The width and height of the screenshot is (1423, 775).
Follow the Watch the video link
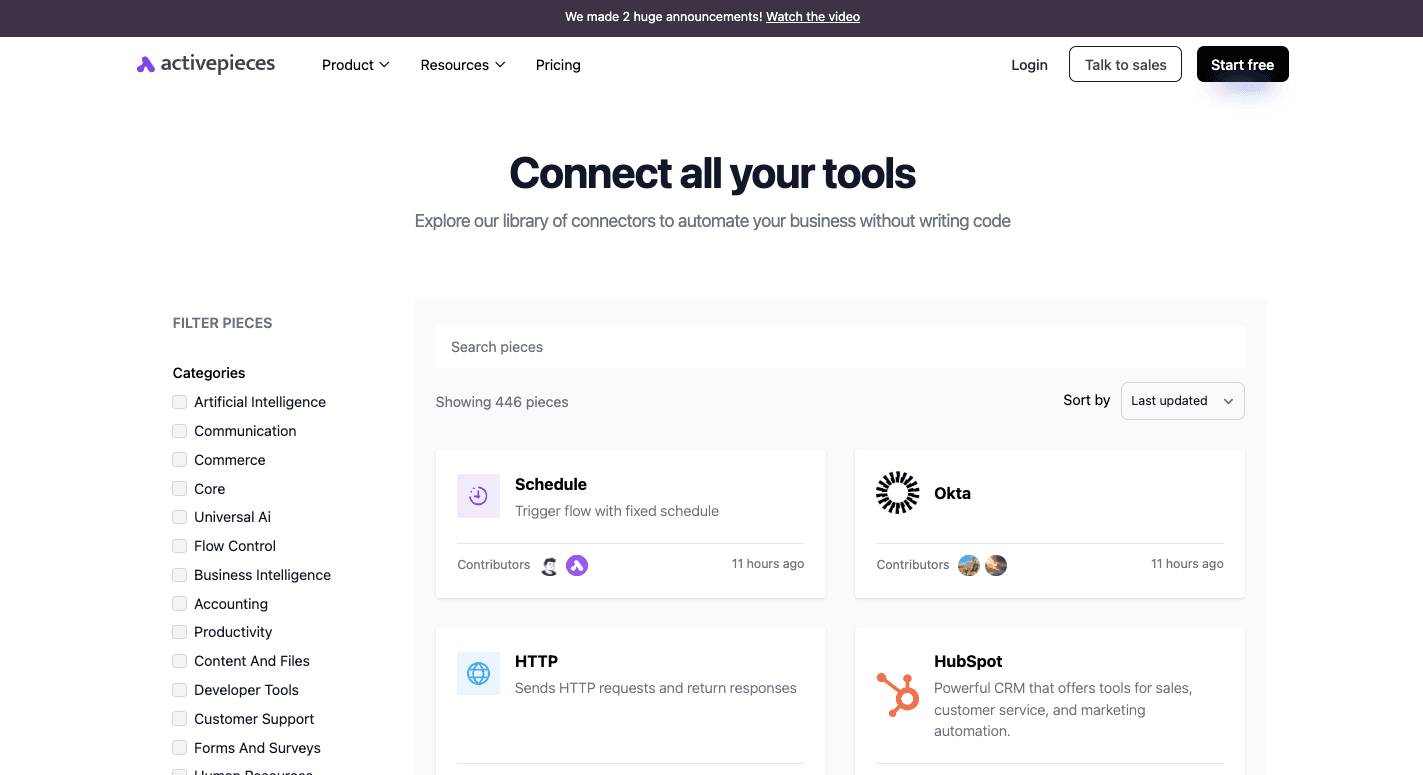coord(812,17)
